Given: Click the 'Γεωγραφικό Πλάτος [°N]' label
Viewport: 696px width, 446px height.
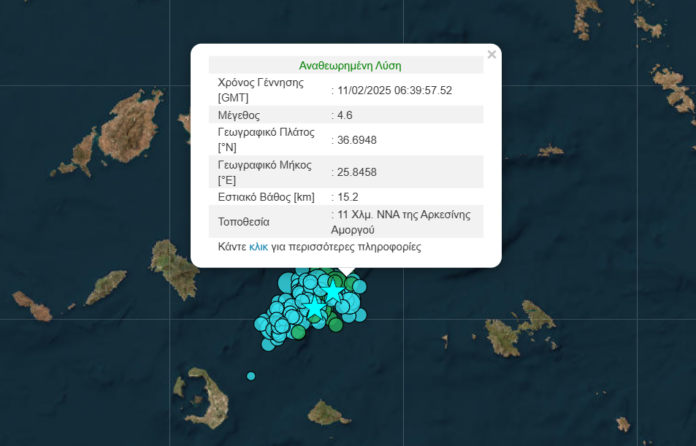Looking at the screenshot, I should [266, 140].
